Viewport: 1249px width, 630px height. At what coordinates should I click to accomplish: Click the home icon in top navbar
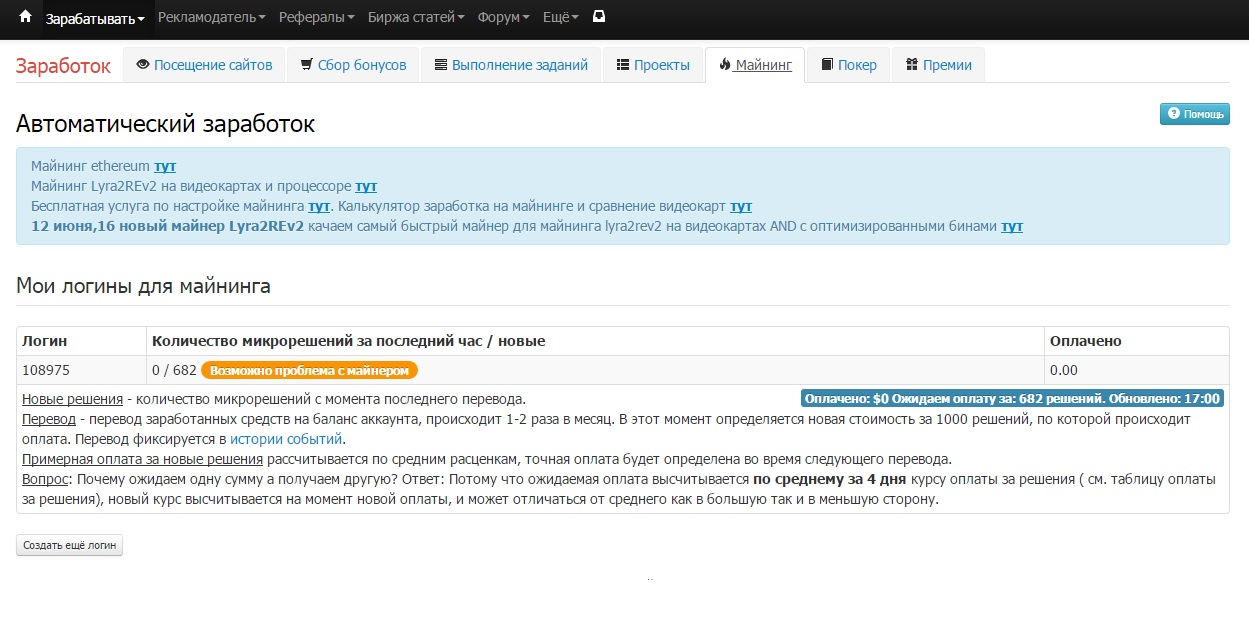(x=25, y=17)
